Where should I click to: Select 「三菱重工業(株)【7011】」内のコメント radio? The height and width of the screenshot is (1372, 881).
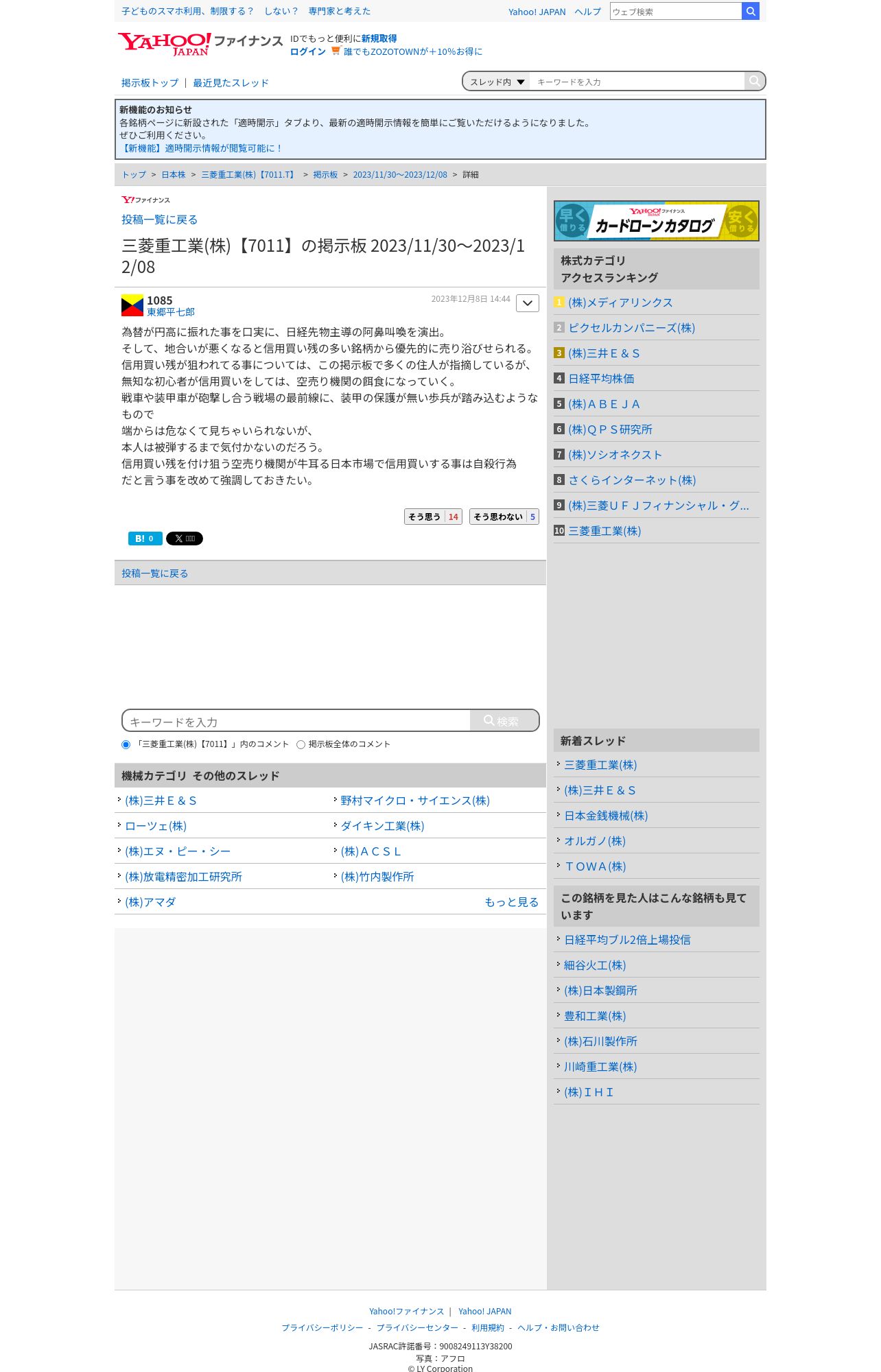coord(126,744)
